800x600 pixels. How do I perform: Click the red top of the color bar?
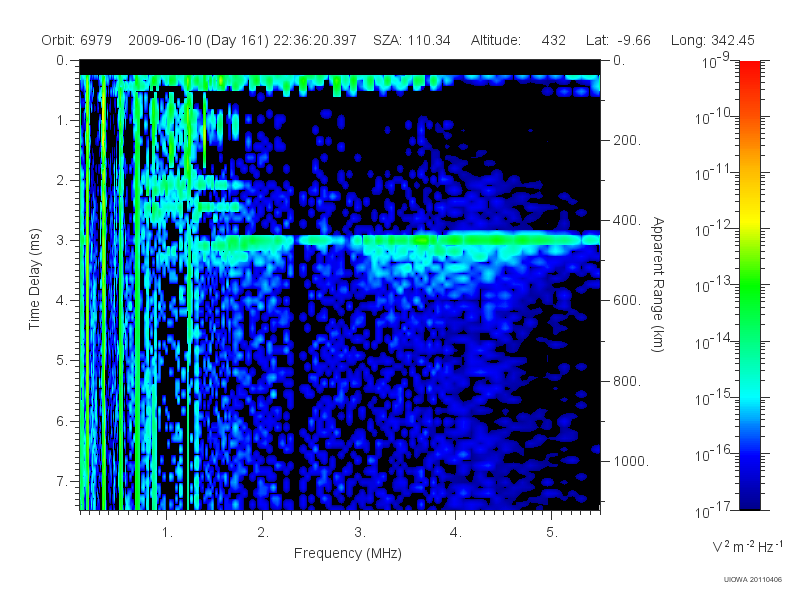click(750, 69)
